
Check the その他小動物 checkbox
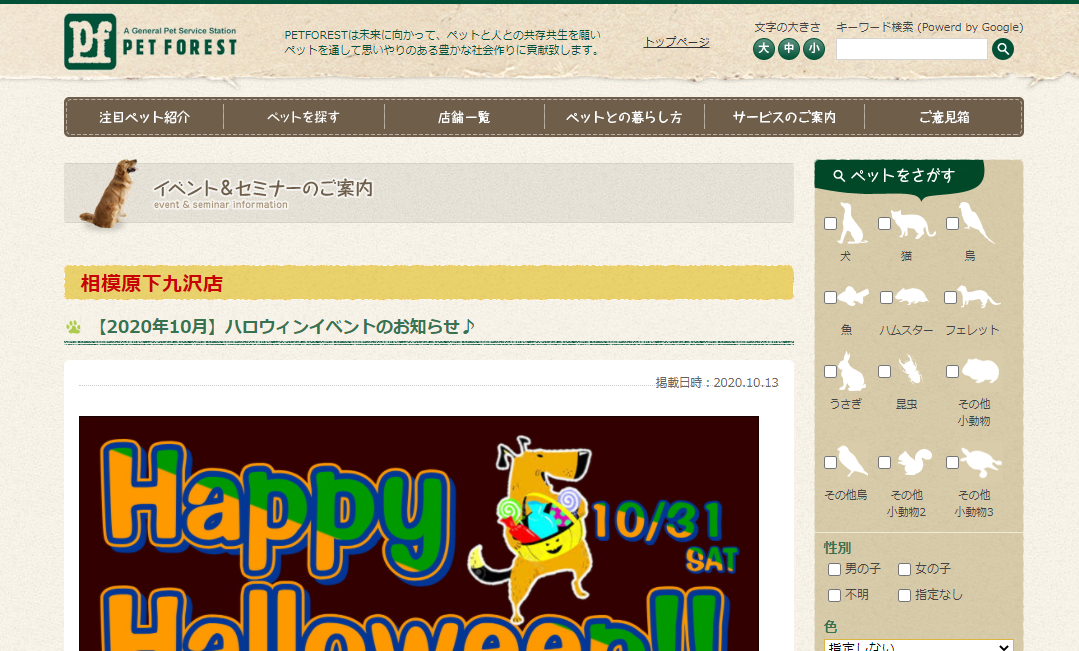pyautogui.click(x=952, y=372)
